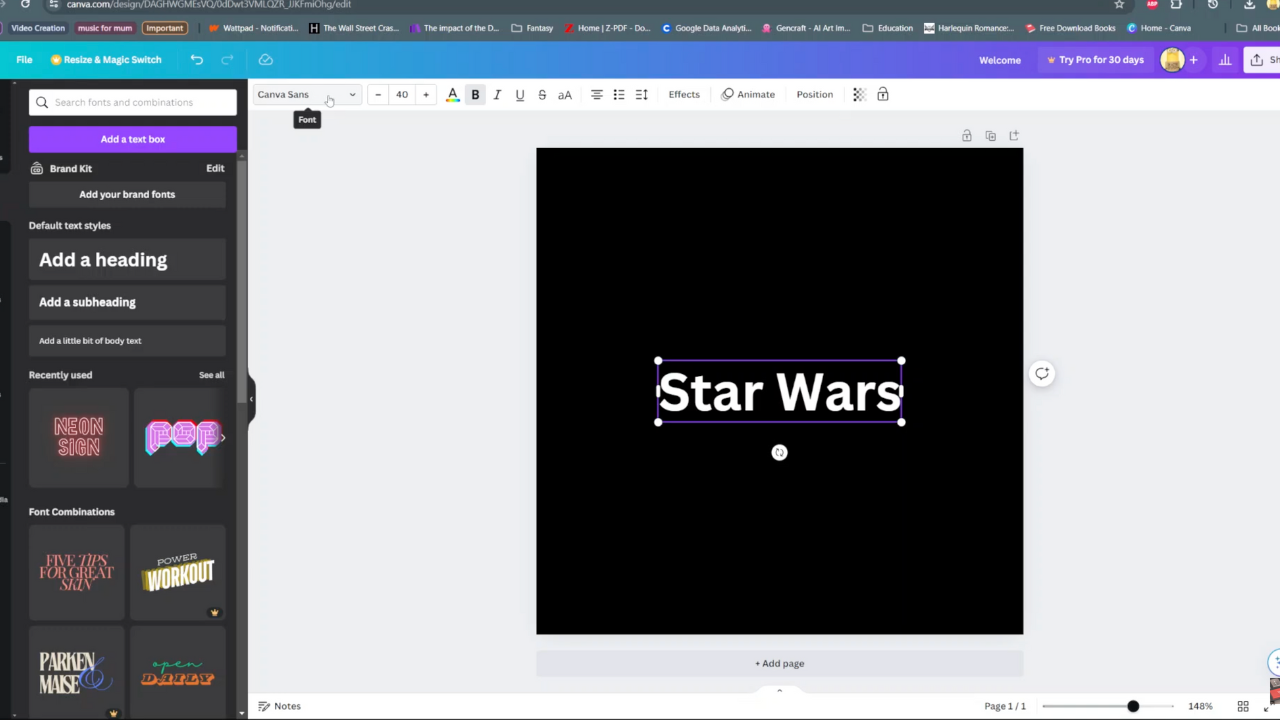Image resolution: width=1280 pixels, height=720 pixels.
Task: Open the transparency checkerboard control
Action: point(859,95)
